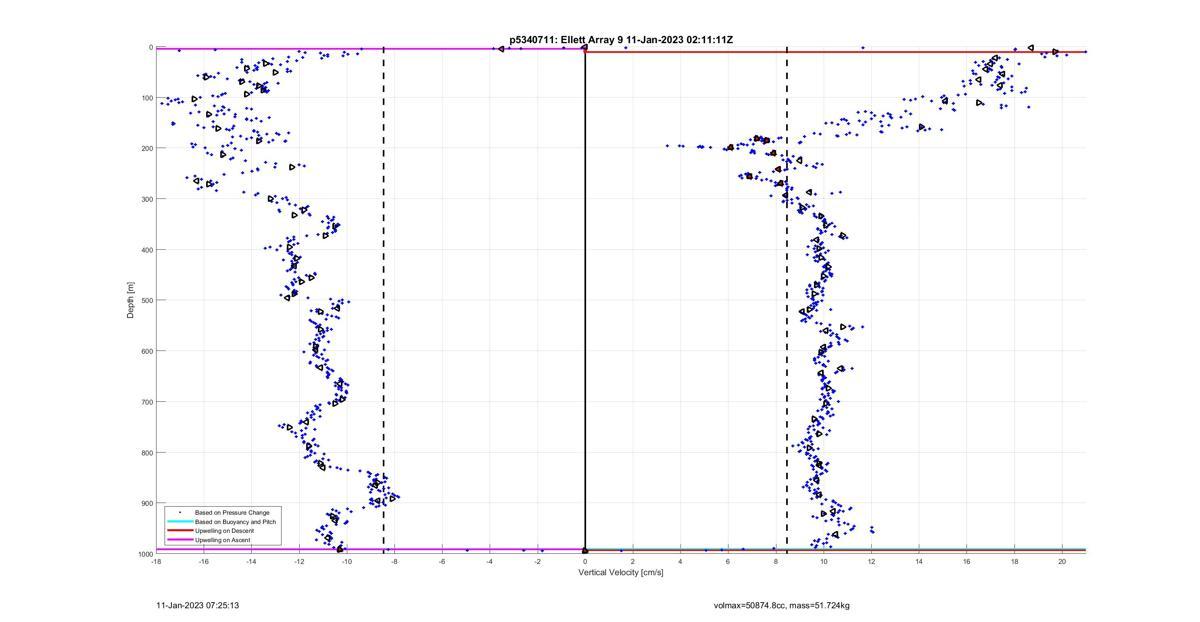The width and height of the screenshot is (1200, 622).
Task: Click the '500' depth axis tick label
Action: 146,300
